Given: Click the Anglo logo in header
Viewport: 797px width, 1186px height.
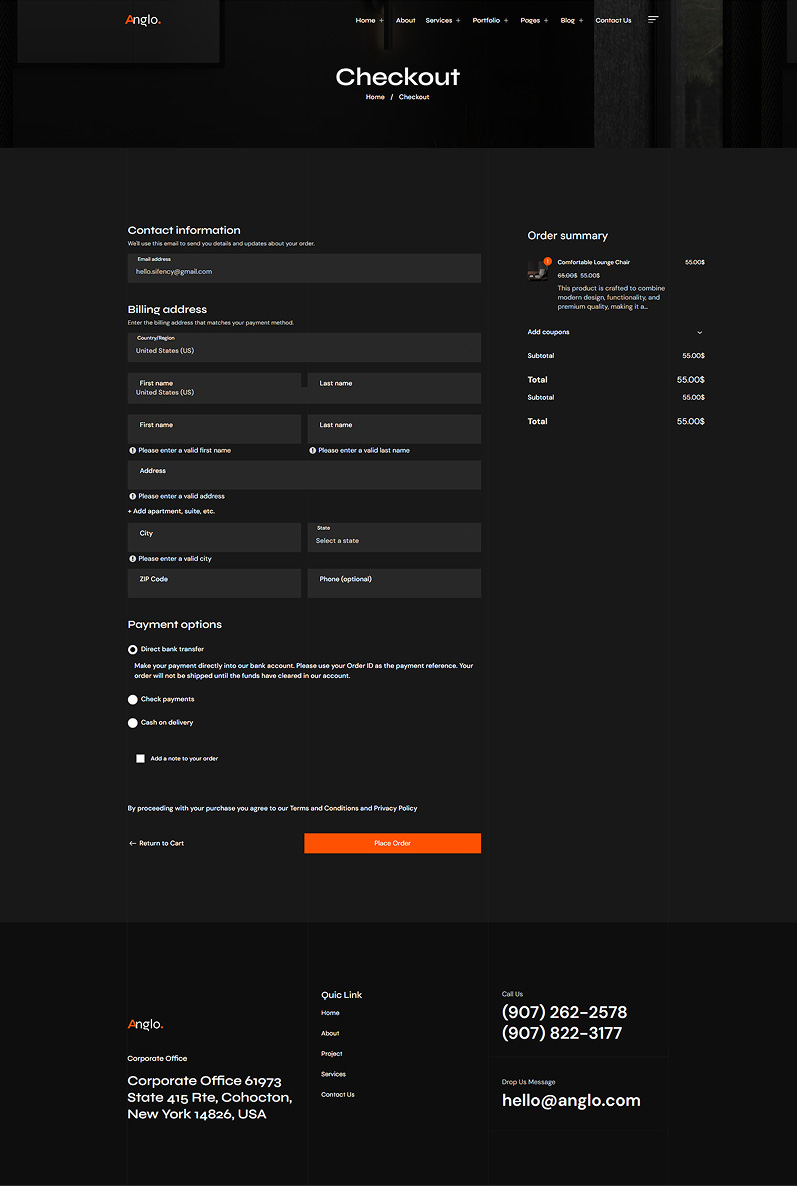Looking at the screenshot, I should (143, 20).
